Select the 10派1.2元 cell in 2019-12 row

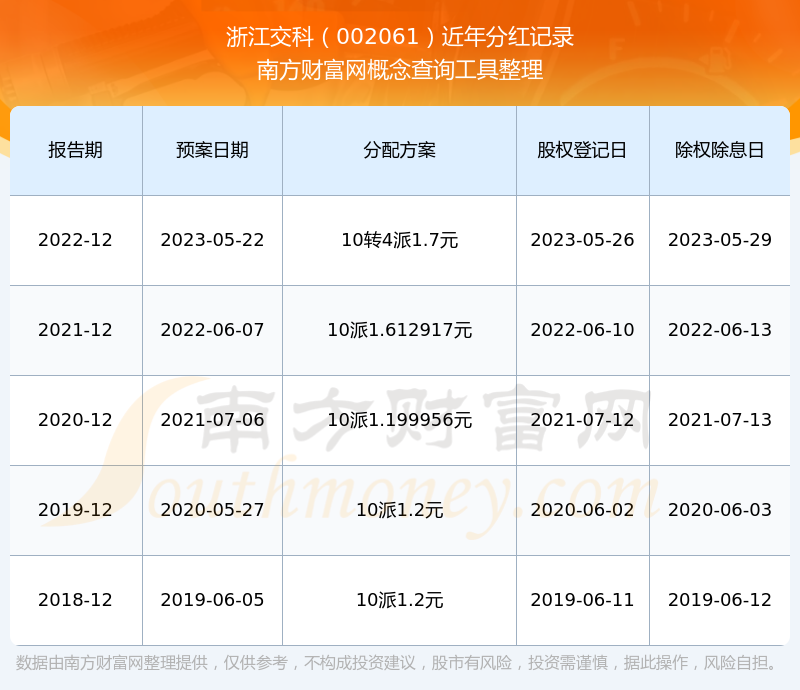tap(399, 510)
